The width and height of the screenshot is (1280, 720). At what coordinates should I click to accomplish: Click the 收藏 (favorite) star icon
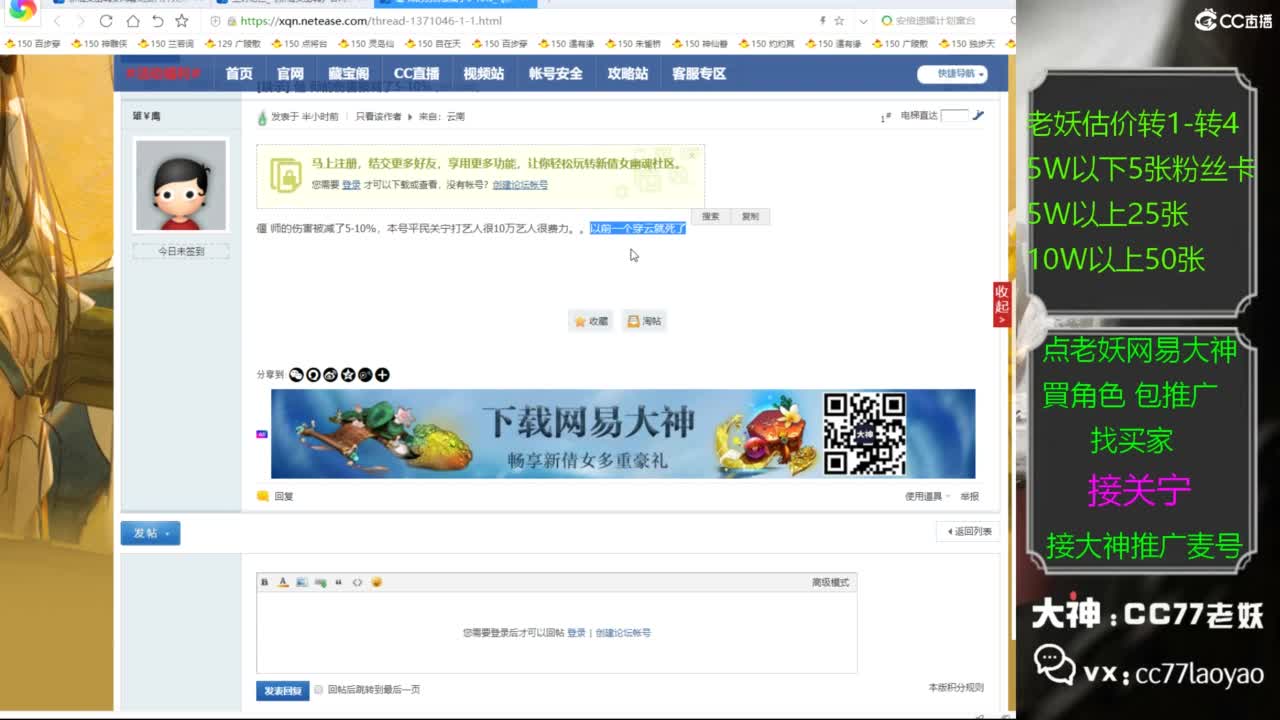click(590, 320)
